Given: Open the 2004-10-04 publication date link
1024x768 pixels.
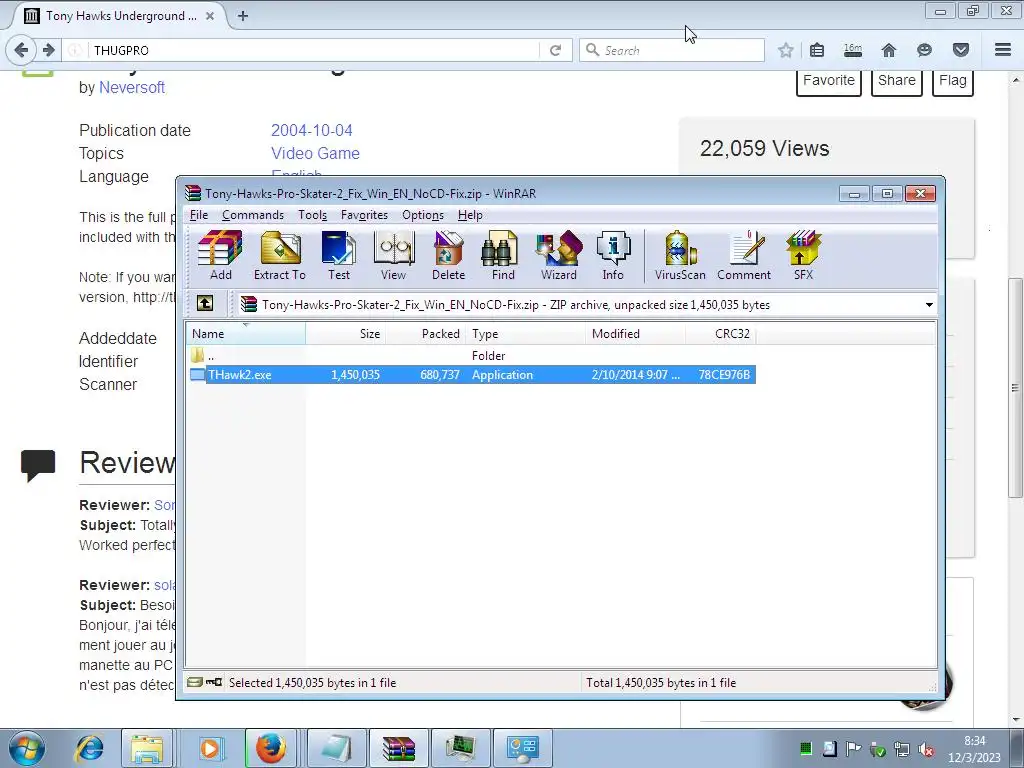Looking at the screenshot, I should [x=312, y=130].
